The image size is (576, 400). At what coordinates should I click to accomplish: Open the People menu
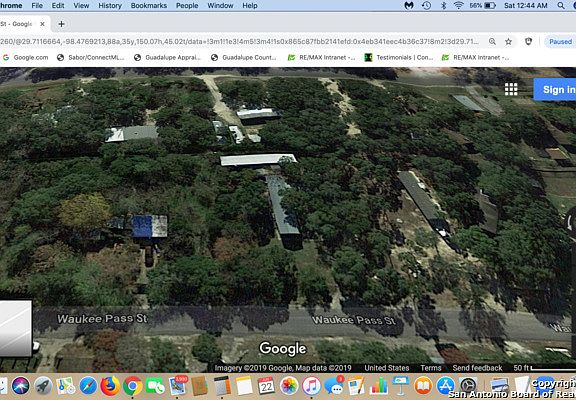(187, 6)
